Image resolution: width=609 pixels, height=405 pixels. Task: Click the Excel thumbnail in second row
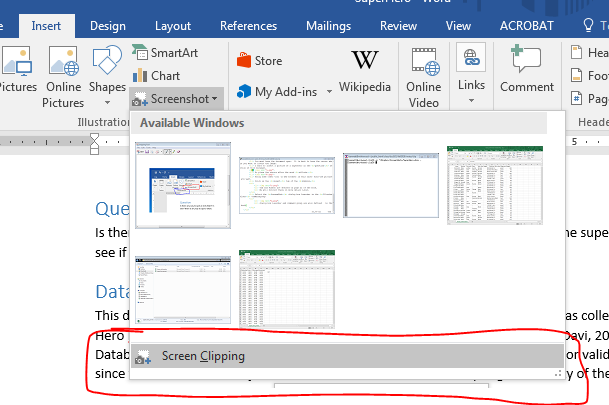tap(286, 289)
